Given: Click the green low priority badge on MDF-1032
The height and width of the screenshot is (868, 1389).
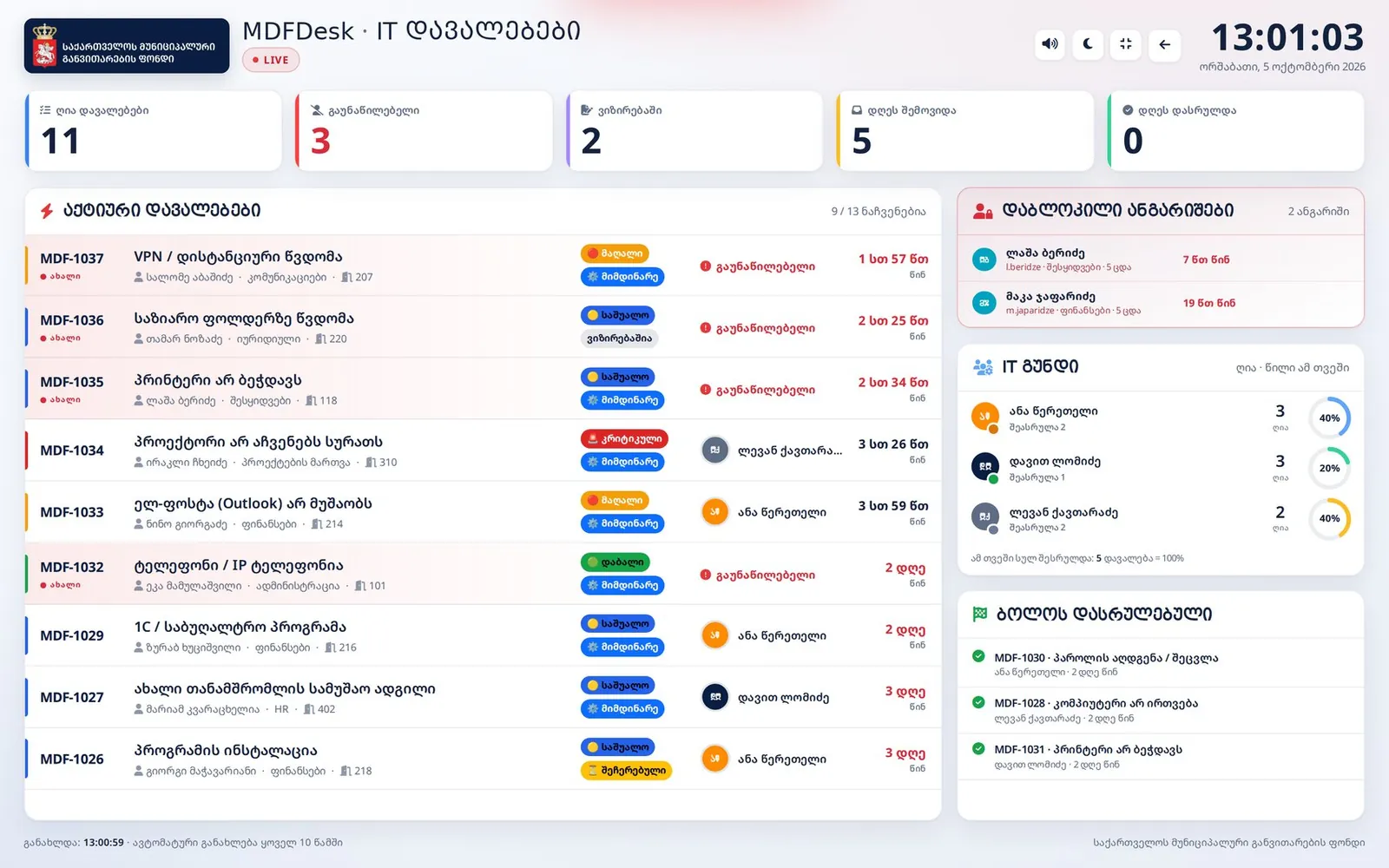Looking at the screenshot, I should click(x=616, y=562).
